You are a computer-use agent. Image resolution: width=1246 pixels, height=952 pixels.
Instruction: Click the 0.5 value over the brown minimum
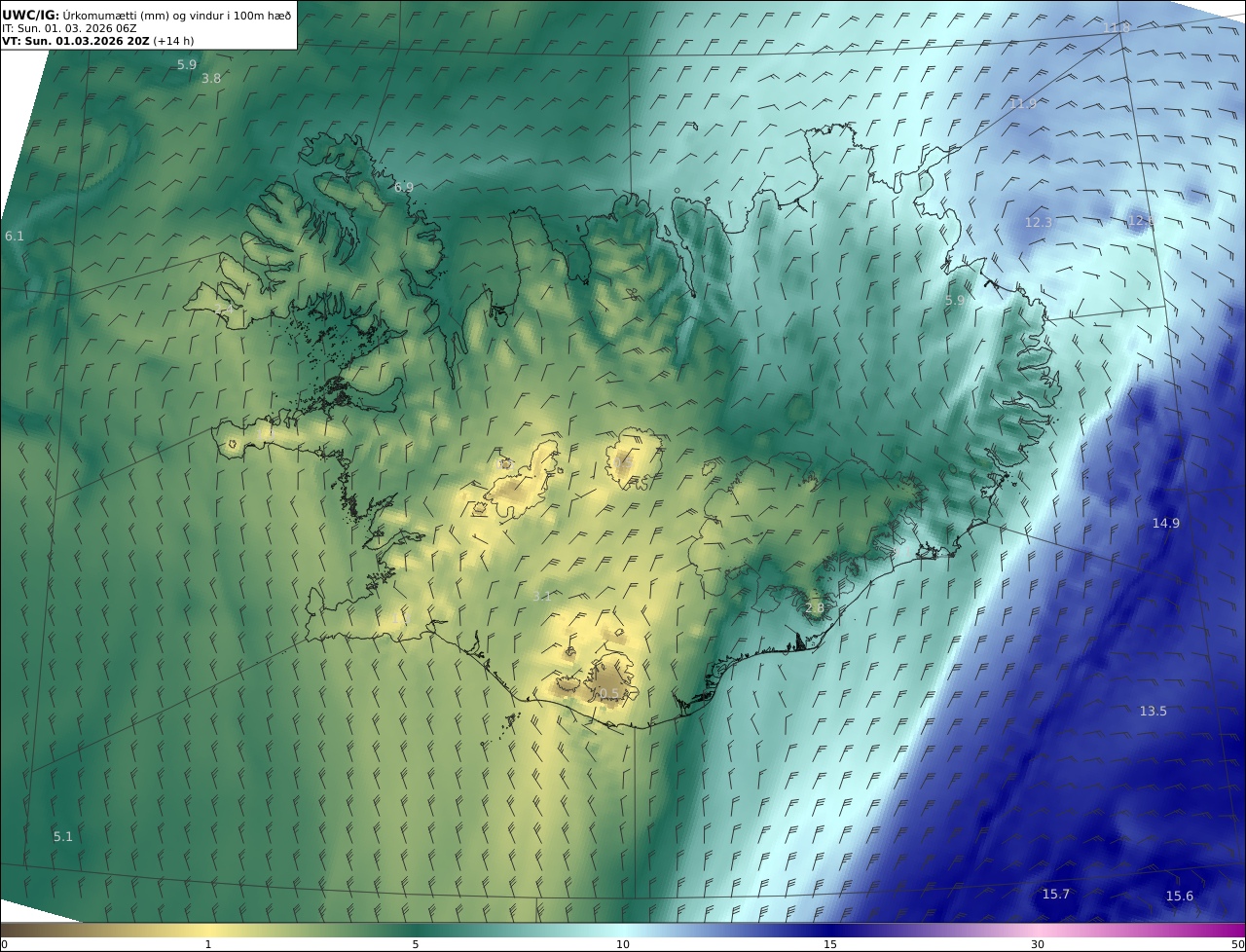tap(607, 694)
